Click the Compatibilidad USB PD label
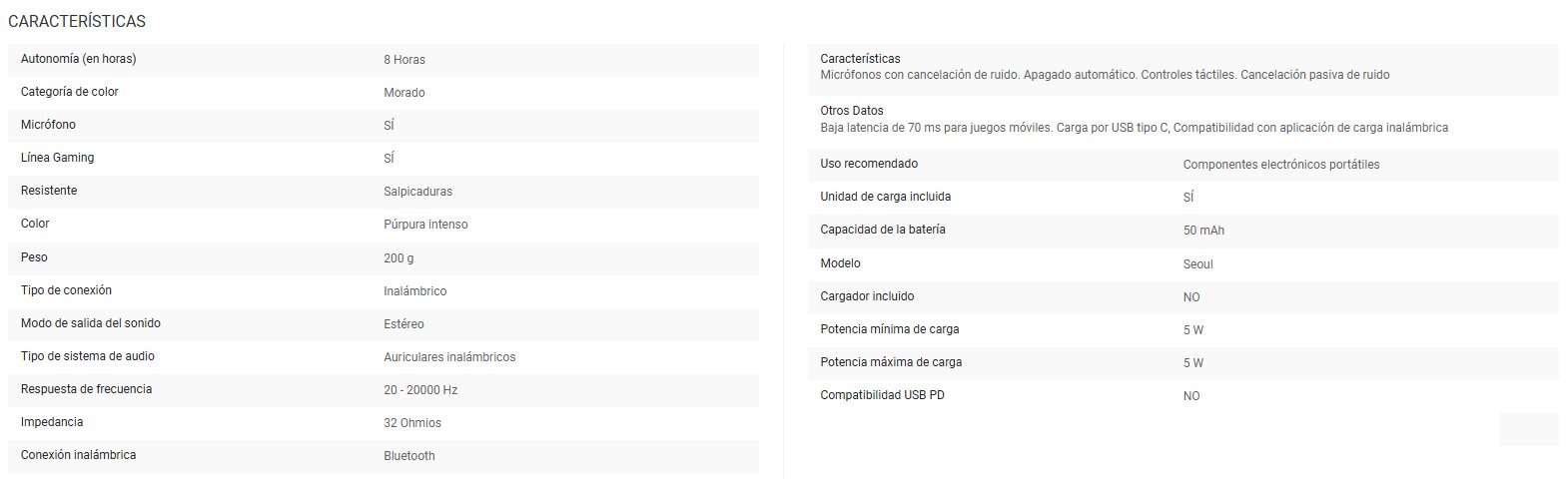The width and height of the screenshot is (1568, 485). [x=882, y=395]
